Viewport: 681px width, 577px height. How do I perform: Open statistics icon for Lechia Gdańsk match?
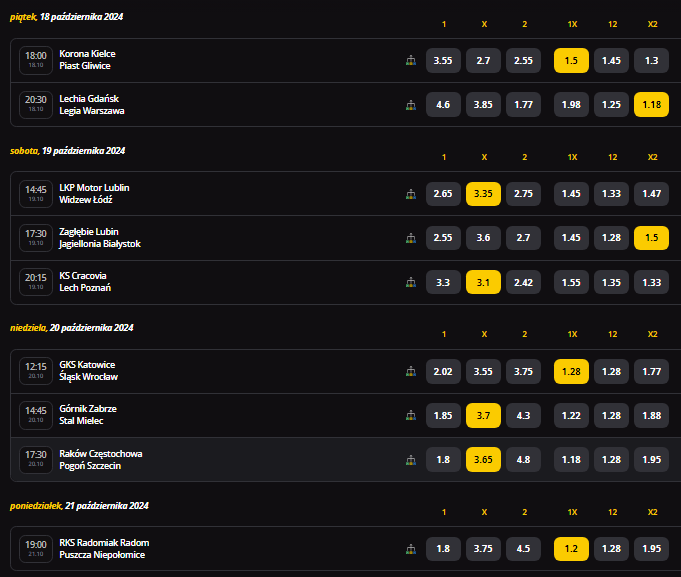click(x=410, y=104)
